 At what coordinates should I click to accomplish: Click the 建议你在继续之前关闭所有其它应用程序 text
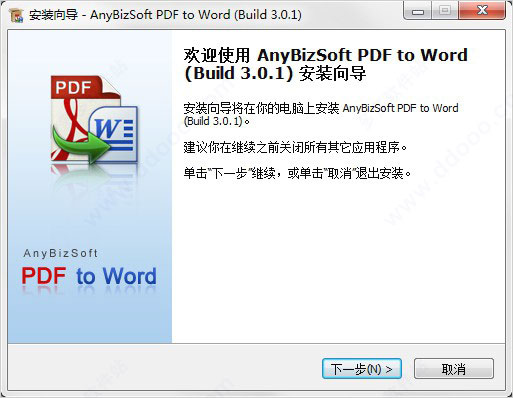pos(295,147)
